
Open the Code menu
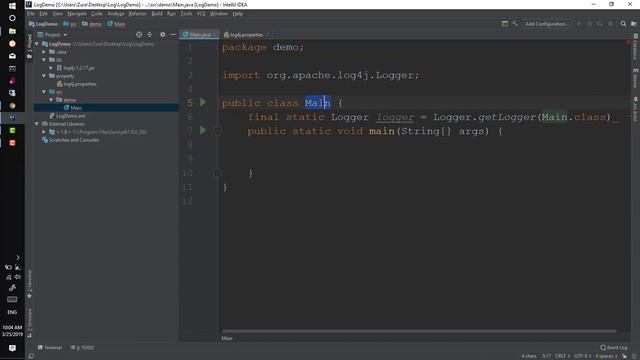[x=97, y=14]
